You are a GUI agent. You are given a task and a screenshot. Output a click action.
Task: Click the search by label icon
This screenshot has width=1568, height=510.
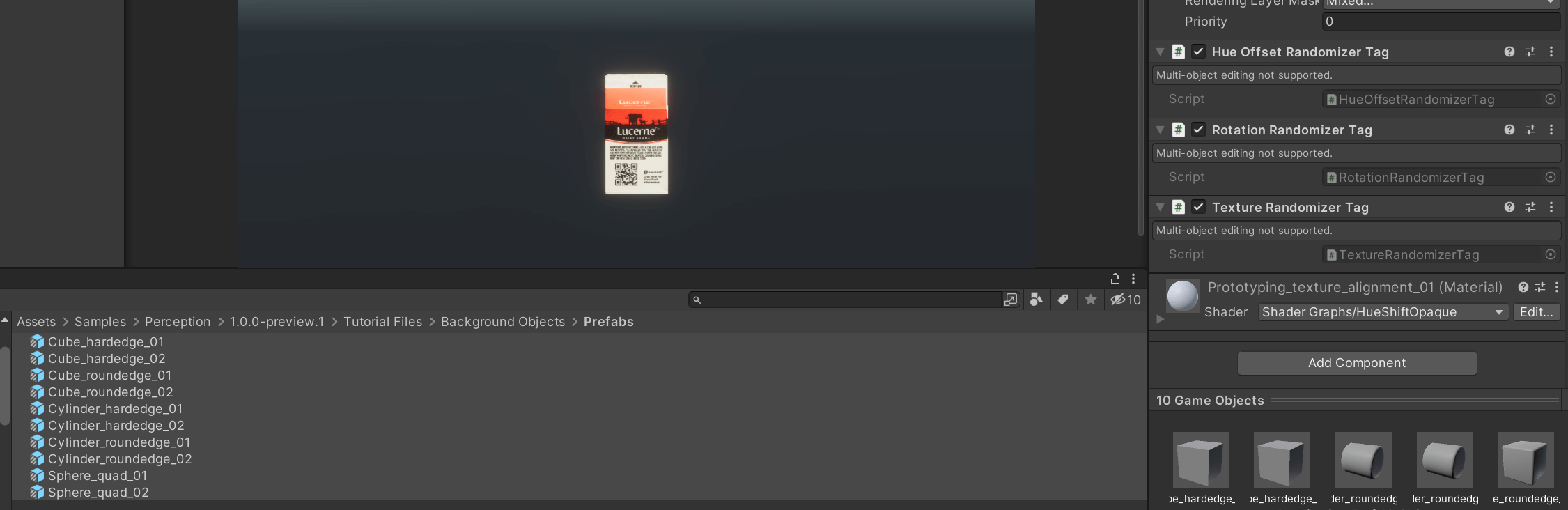(1063, 300)
